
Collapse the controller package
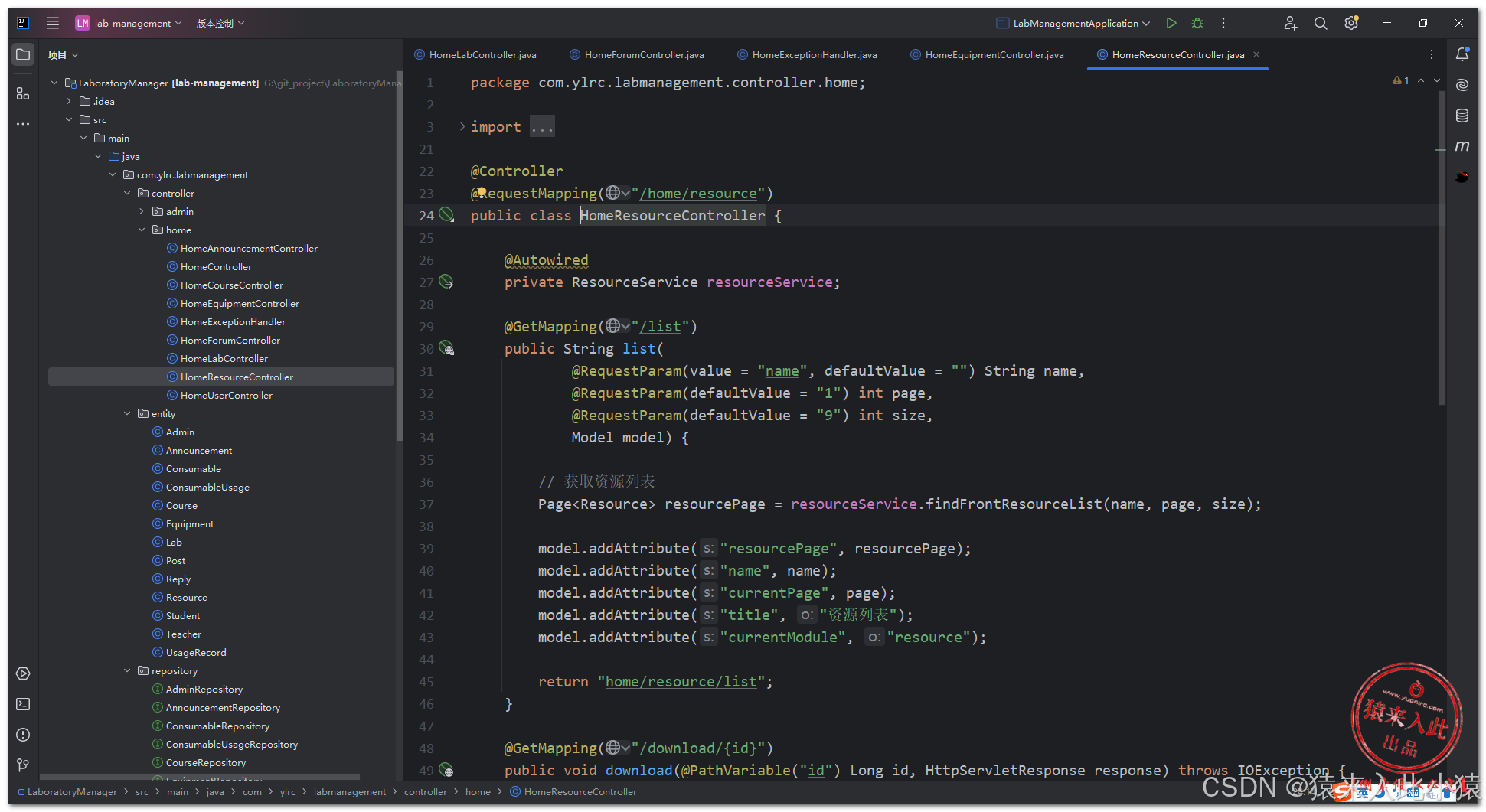click(127, 193)
